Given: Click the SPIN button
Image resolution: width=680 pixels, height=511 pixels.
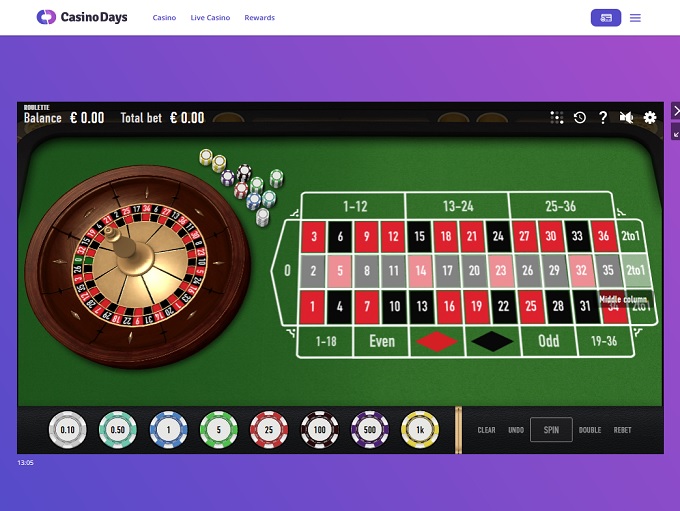Looking at the screenshot, I should (x=551, y=430).
